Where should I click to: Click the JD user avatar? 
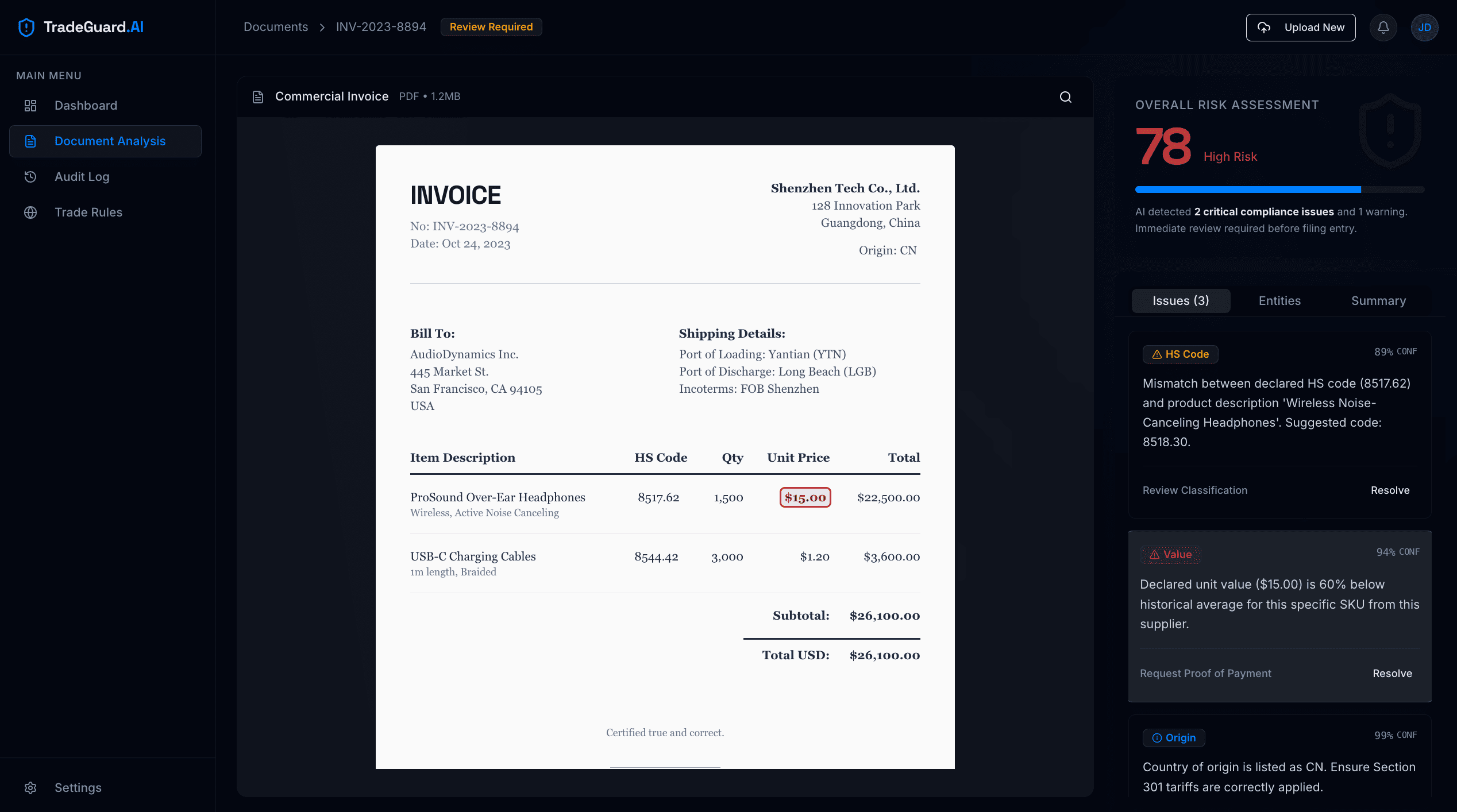(1424, 27)
